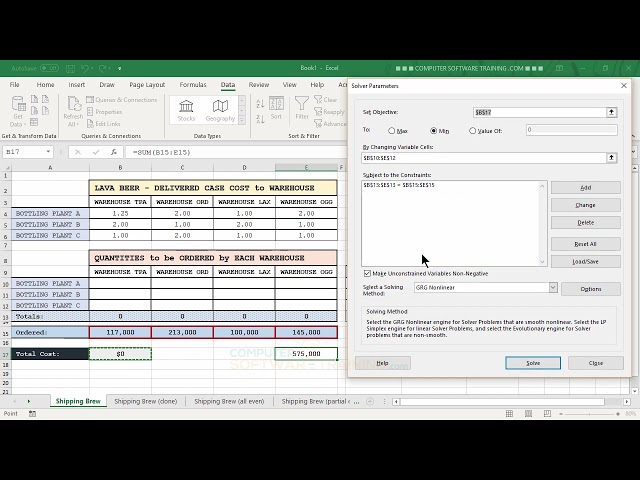
Task: Open the Customize Quick Access Toolbar dropdown
Action: [x=120, y=69]
